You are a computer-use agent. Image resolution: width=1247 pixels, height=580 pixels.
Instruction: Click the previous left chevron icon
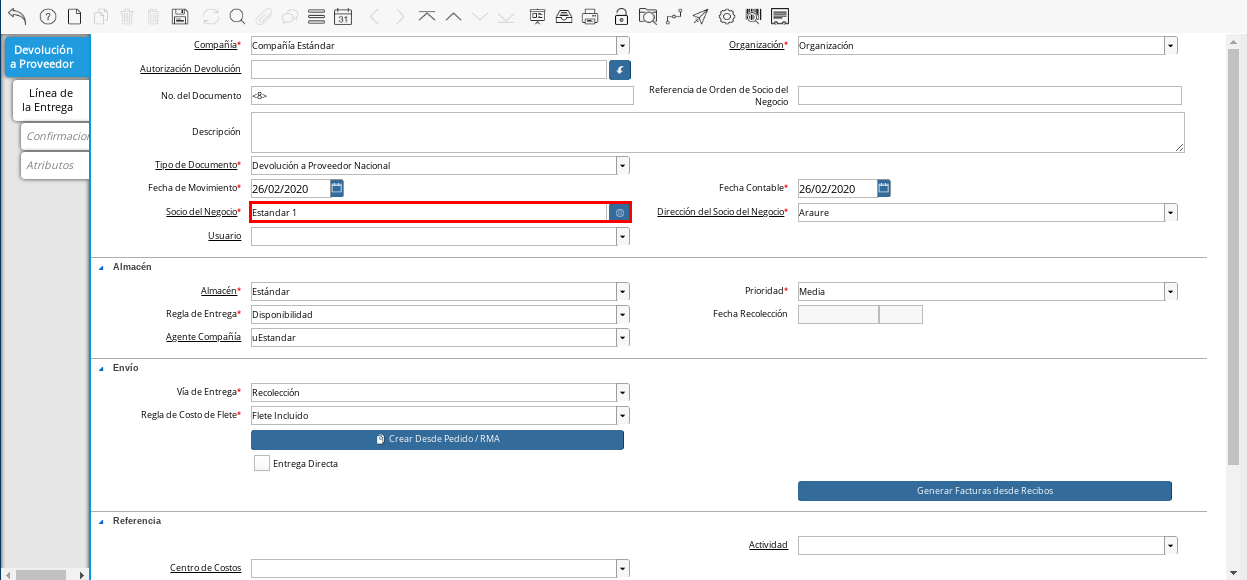[374, 16]
